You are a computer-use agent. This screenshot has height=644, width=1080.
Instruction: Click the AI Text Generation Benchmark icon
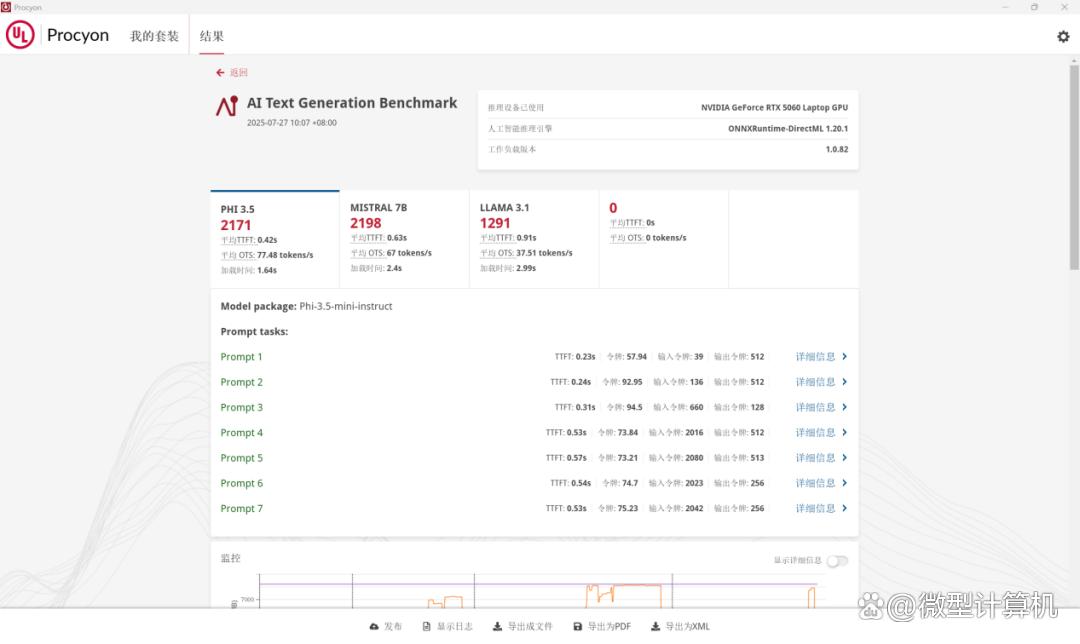[227, 106]
